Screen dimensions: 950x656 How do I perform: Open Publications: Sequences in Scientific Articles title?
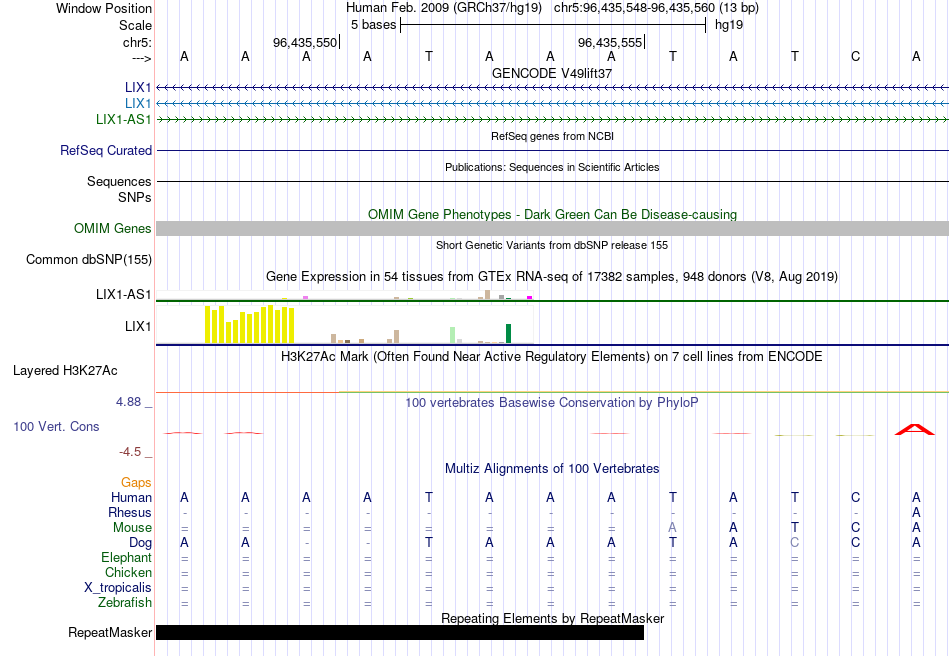(552, 167)
